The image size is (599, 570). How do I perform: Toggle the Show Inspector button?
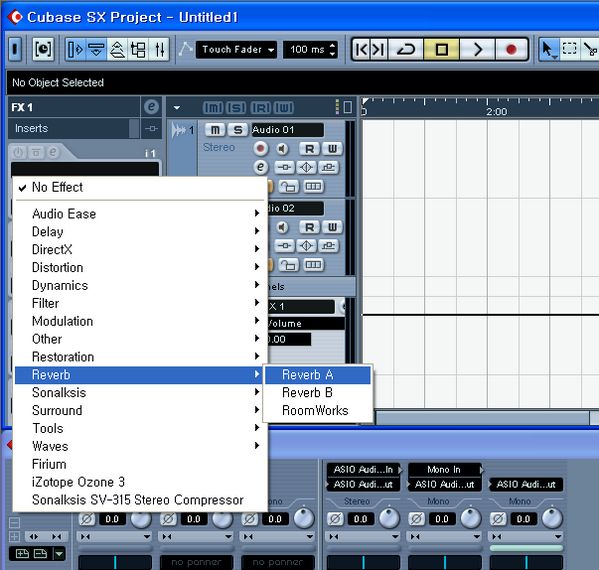tap(74, 50)
